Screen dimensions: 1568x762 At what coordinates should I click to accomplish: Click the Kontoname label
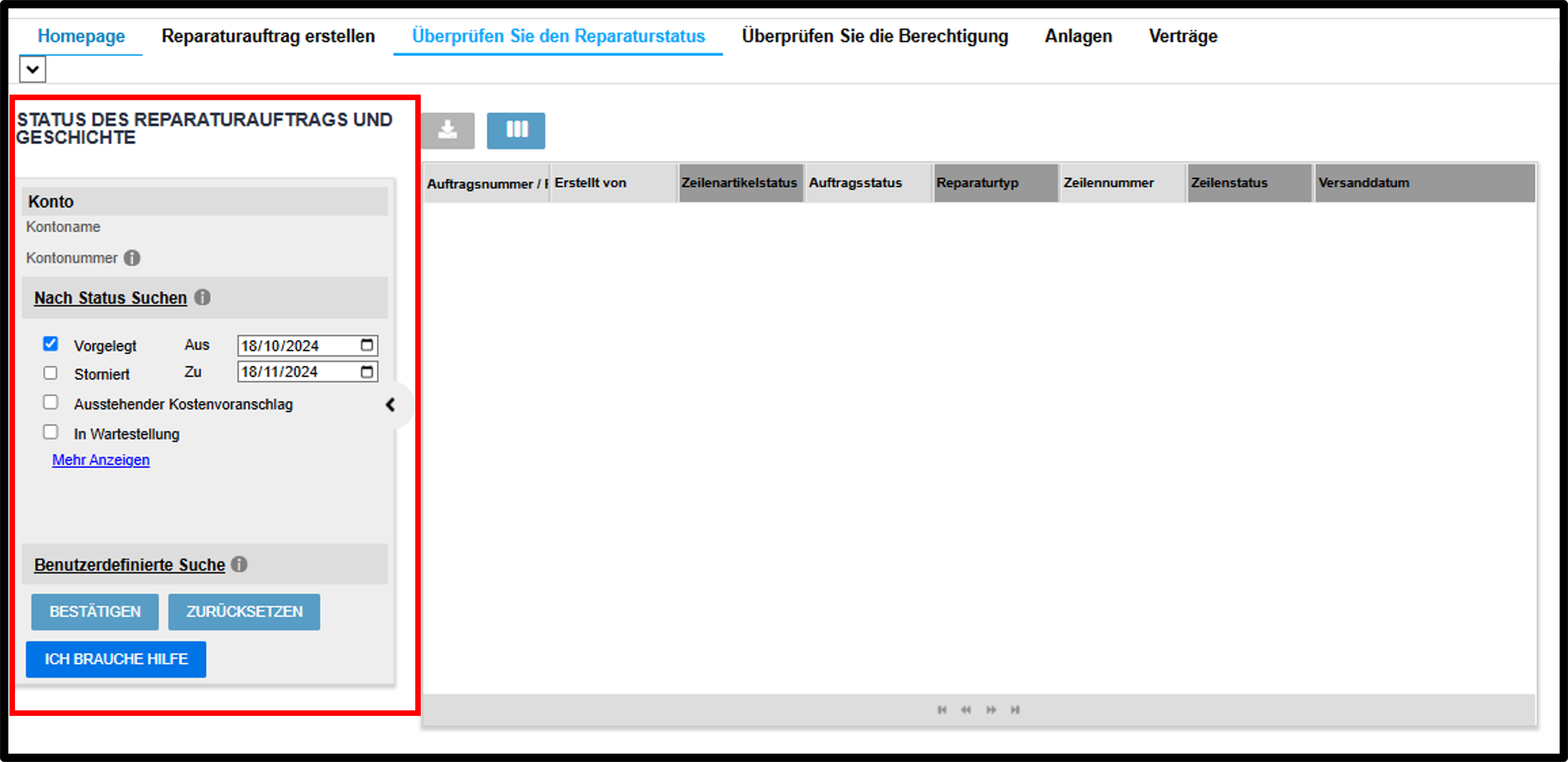click(63, 227)
